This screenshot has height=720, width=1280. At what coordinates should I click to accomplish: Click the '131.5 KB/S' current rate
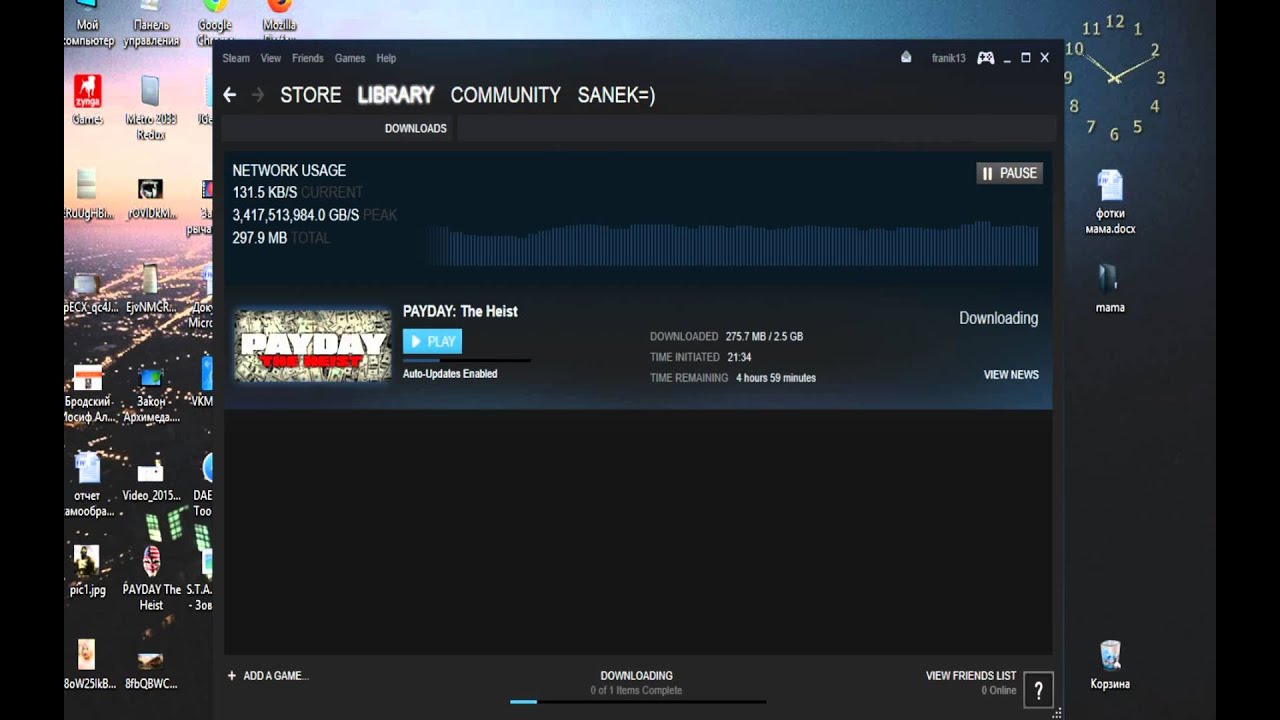265,192
